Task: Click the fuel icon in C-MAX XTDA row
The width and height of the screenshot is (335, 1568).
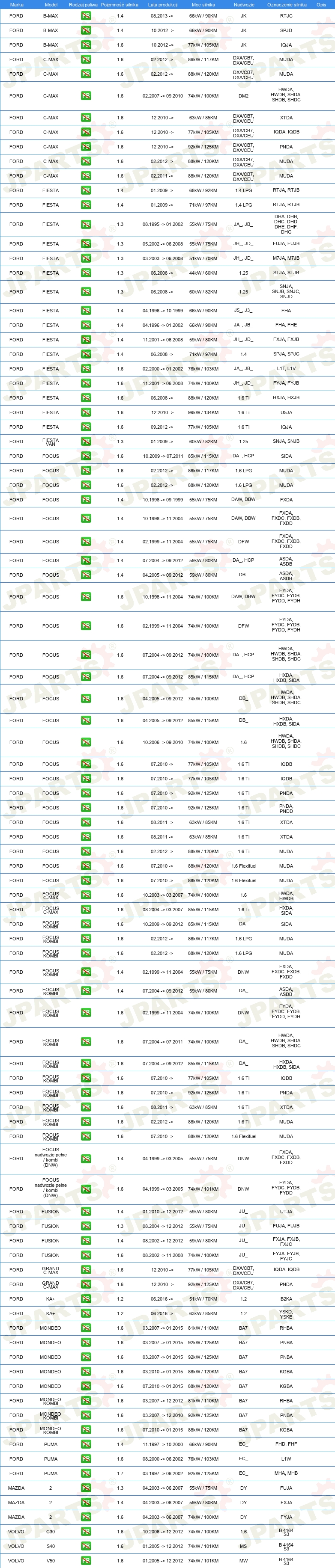Action: click(86, 118)
